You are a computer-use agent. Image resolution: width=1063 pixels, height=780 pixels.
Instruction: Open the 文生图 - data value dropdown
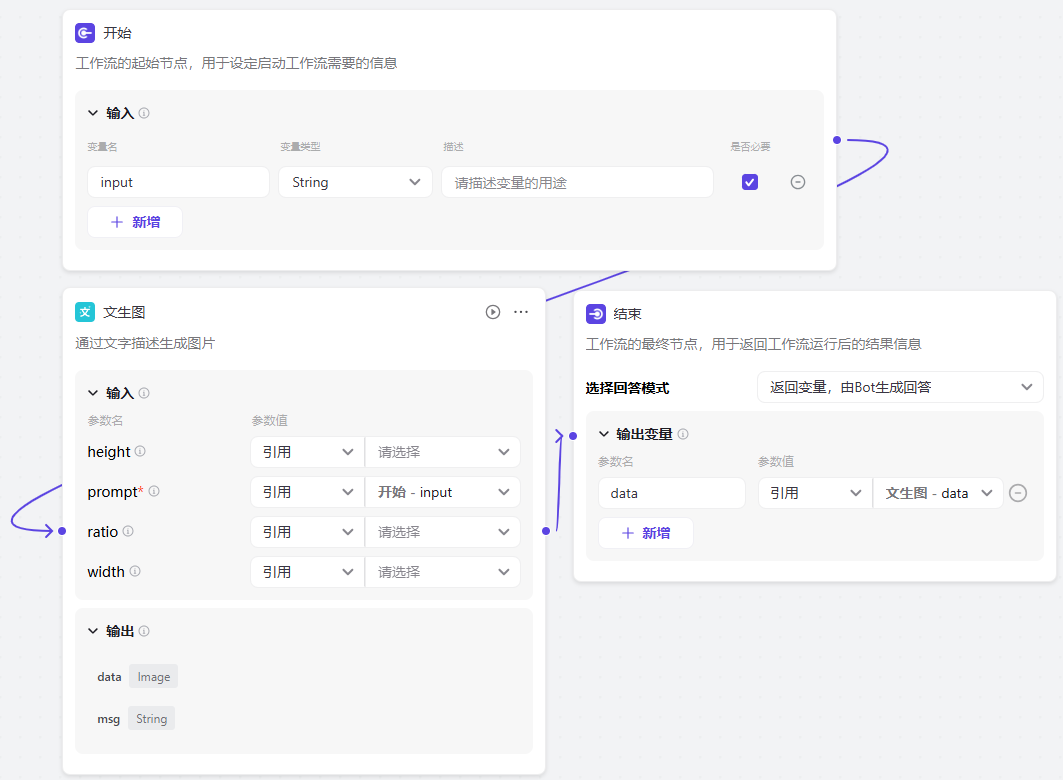937,492
